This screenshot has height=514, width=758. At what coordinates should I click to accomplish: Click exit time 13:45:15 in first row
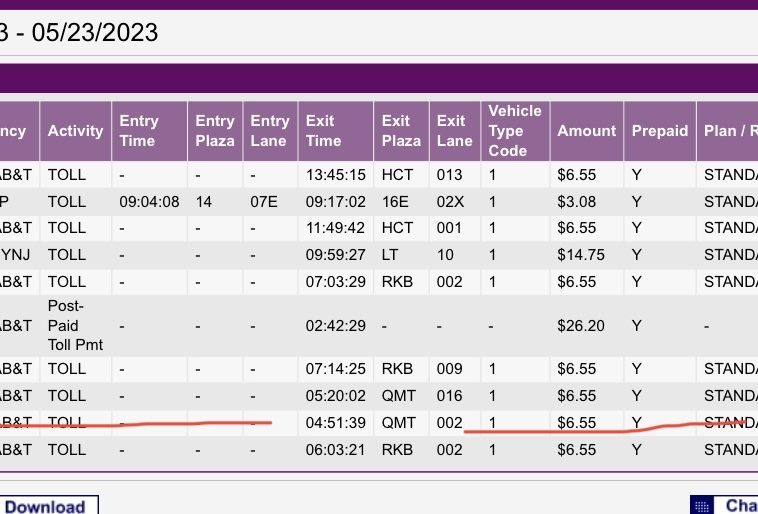[335, 175]
